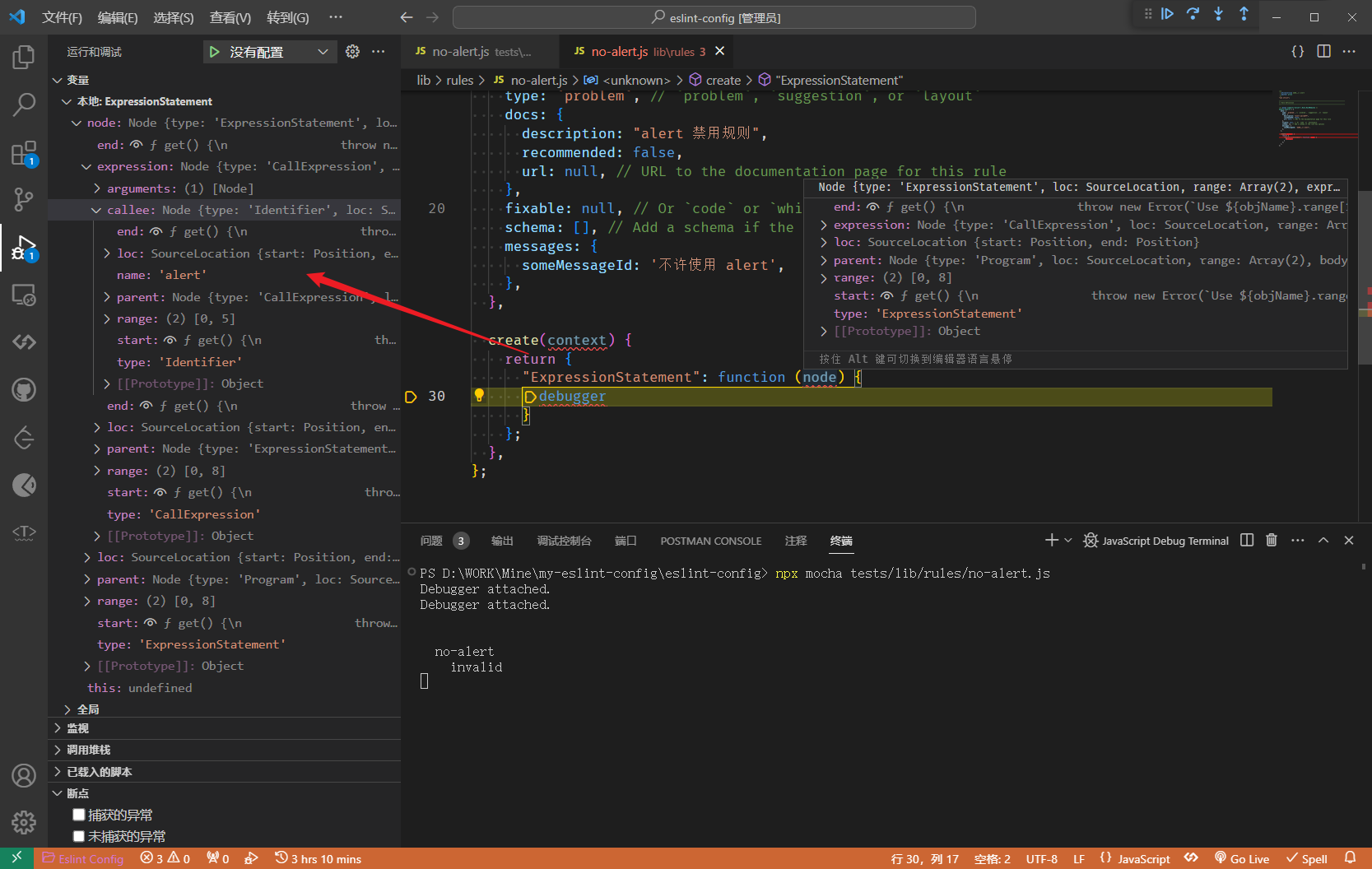Click the lightbulb code action icon
Screen dimensions: 1372x869
tap(479, 396)
